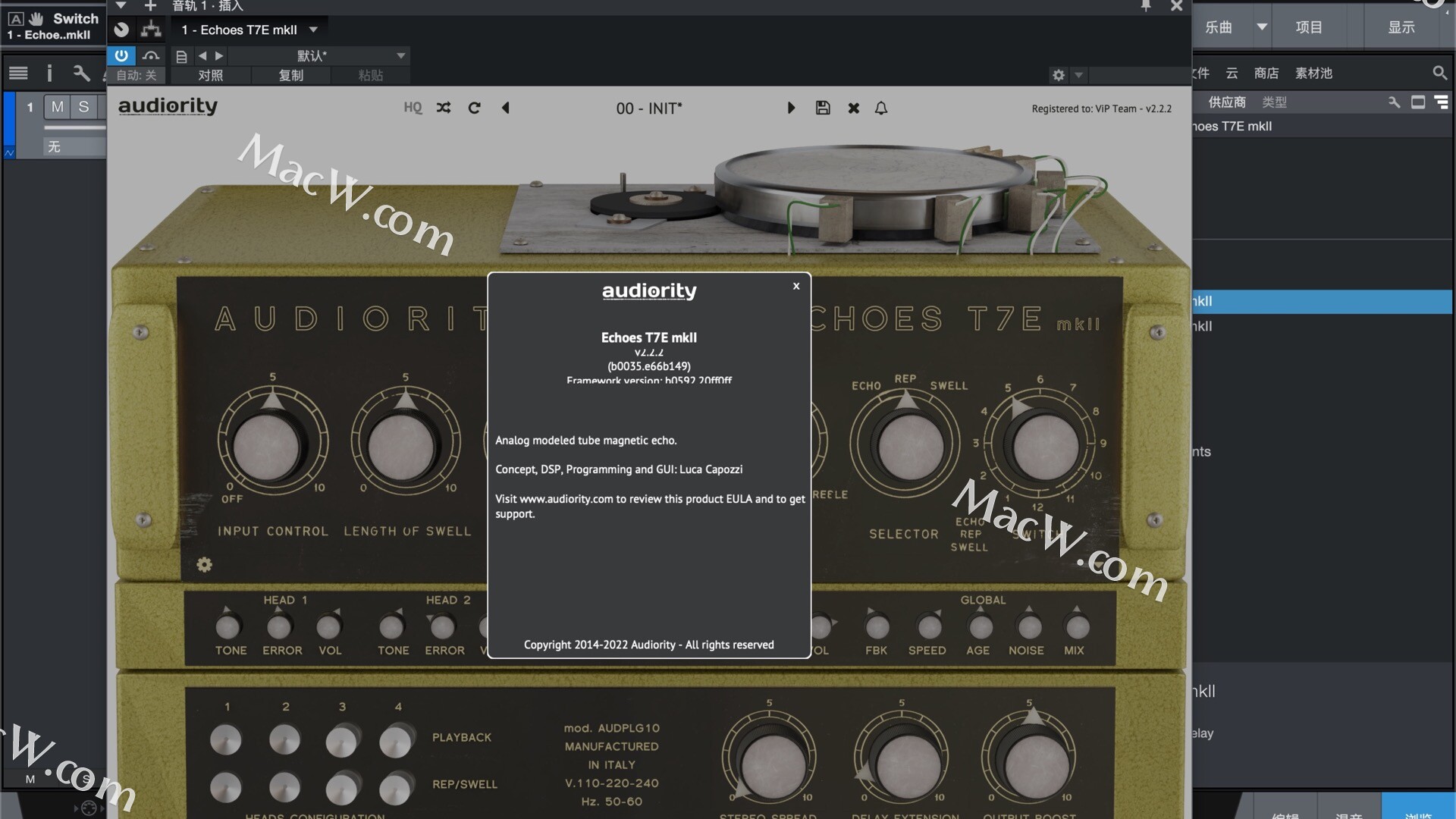Mute track 1 with the M button
The height and width of the screenshot is (819, 1456).
[x=57, y=107]
